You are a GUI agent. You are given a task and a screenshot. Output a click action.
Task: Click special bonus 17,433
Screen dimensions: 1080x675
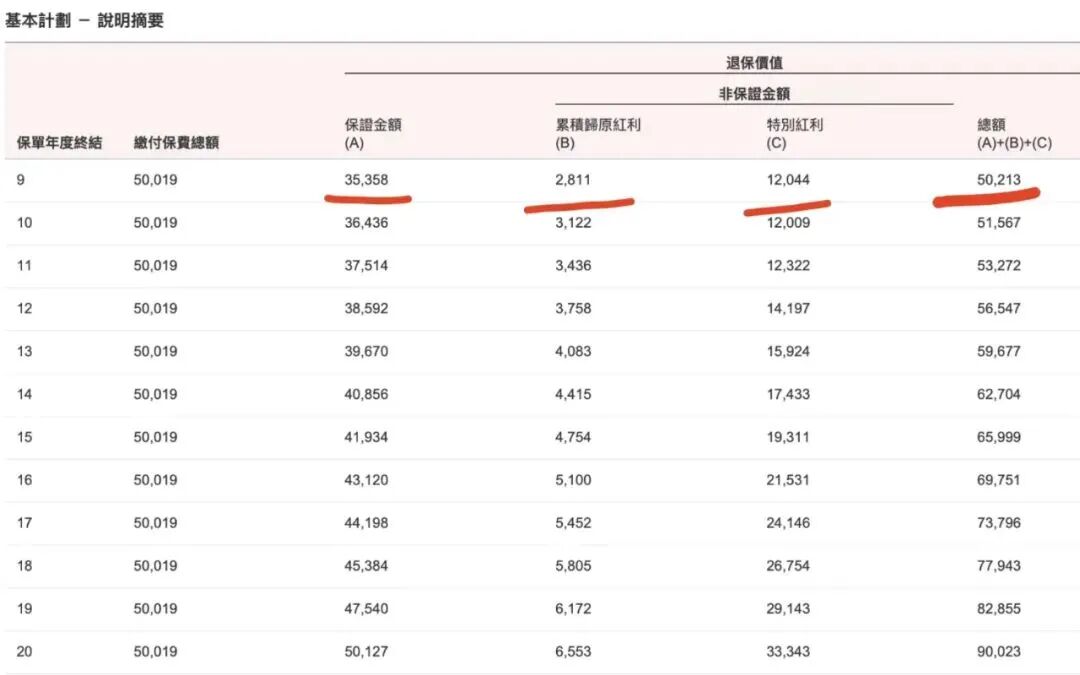click(788, 394)
